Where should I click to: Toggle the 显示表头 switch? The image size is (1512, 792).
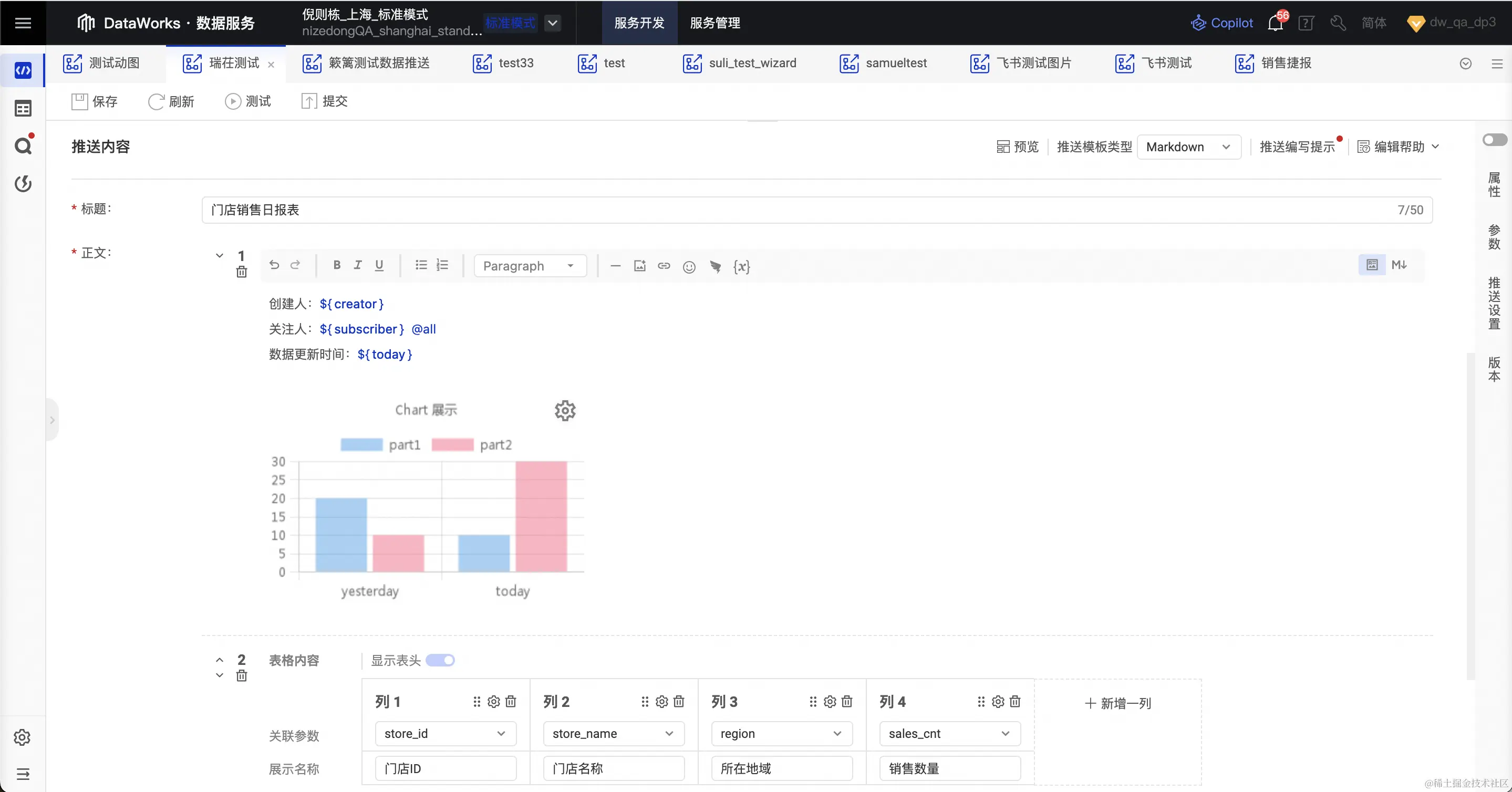point(440,661)
